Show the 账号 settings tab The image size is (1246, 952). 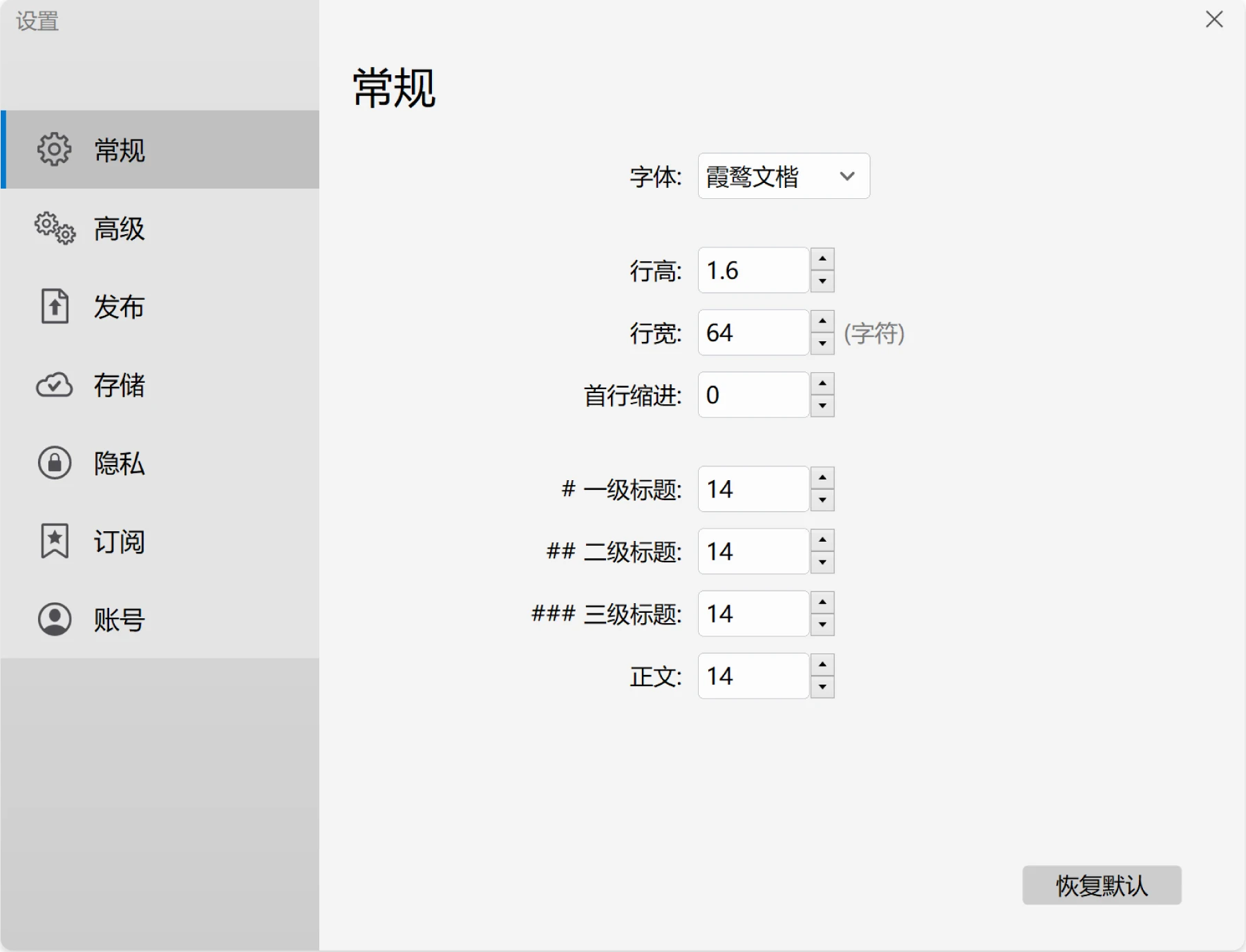[x=160, y=619]
